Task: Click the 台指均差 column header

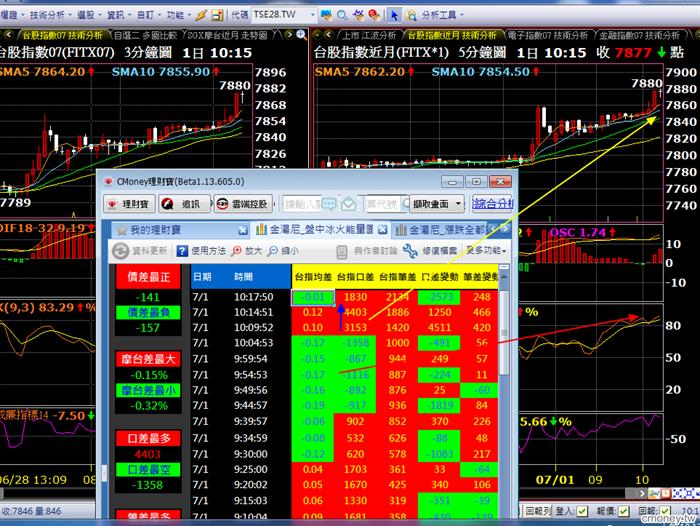Action: click(x=313, y=277)
